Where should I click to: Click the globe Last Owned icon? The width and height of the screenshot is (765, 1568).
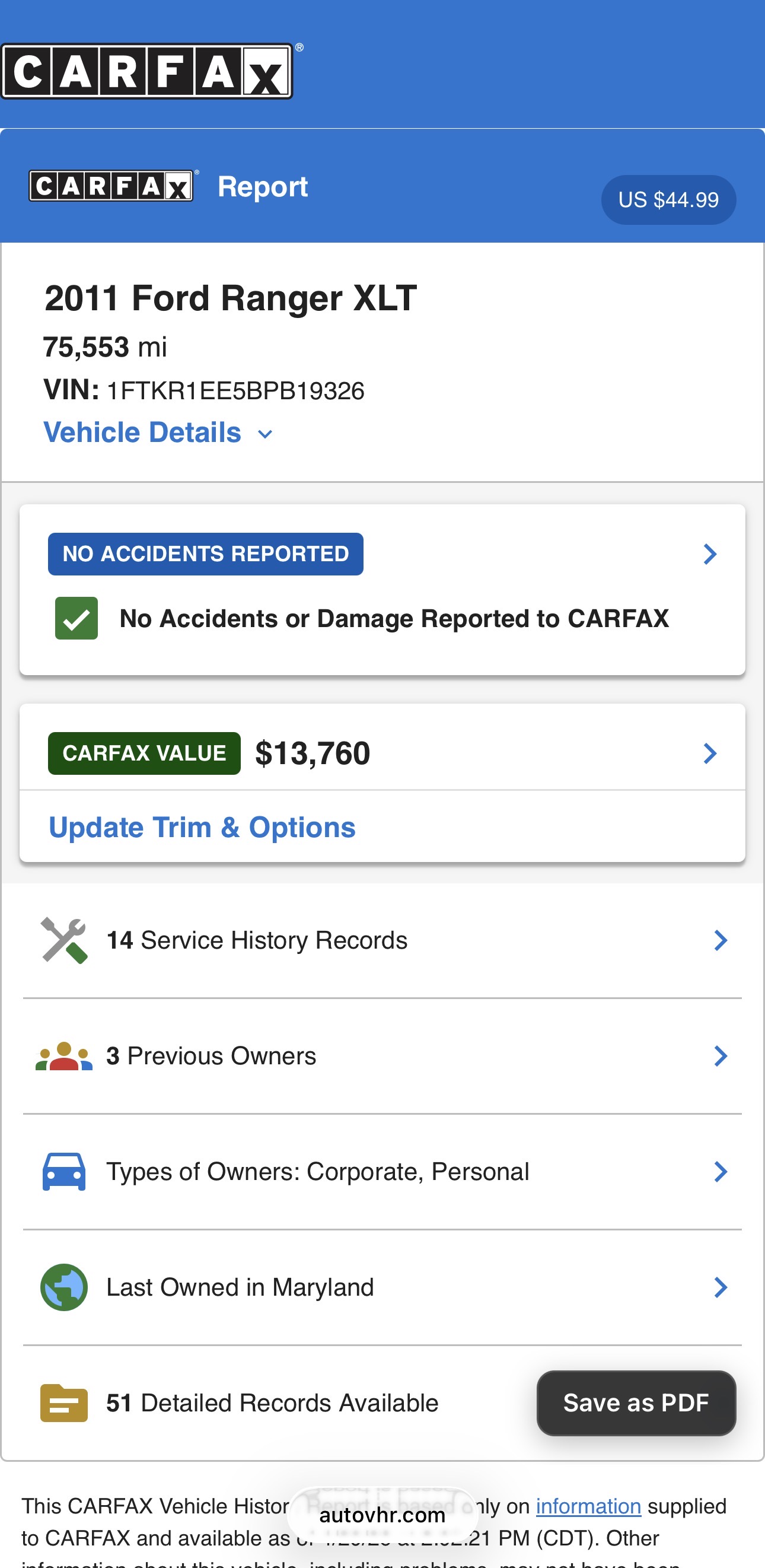click(x=64, y=1287)
